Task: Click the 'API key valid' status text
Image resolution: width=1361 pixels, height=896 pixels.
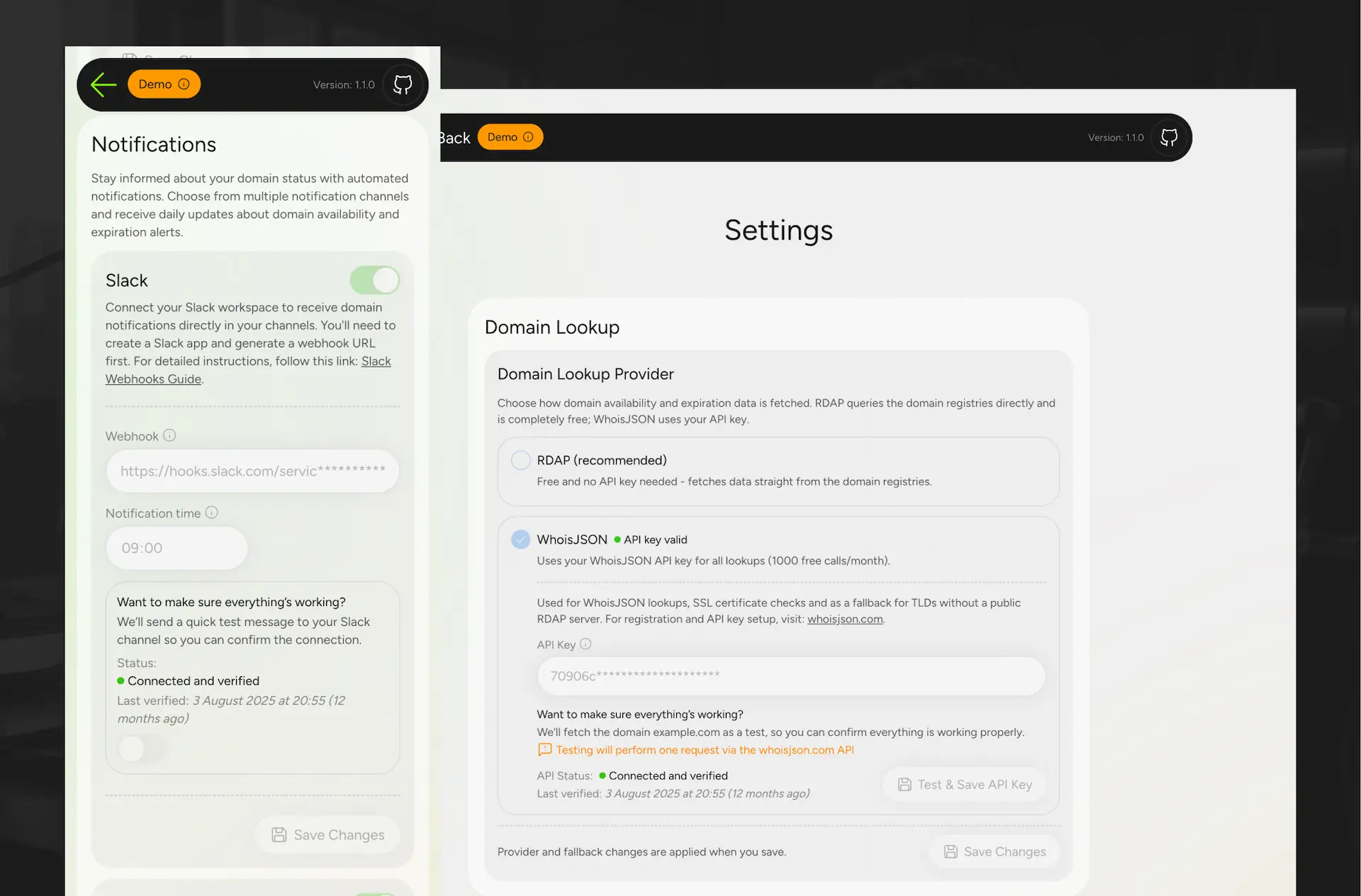Action: (x=656, y=539)
